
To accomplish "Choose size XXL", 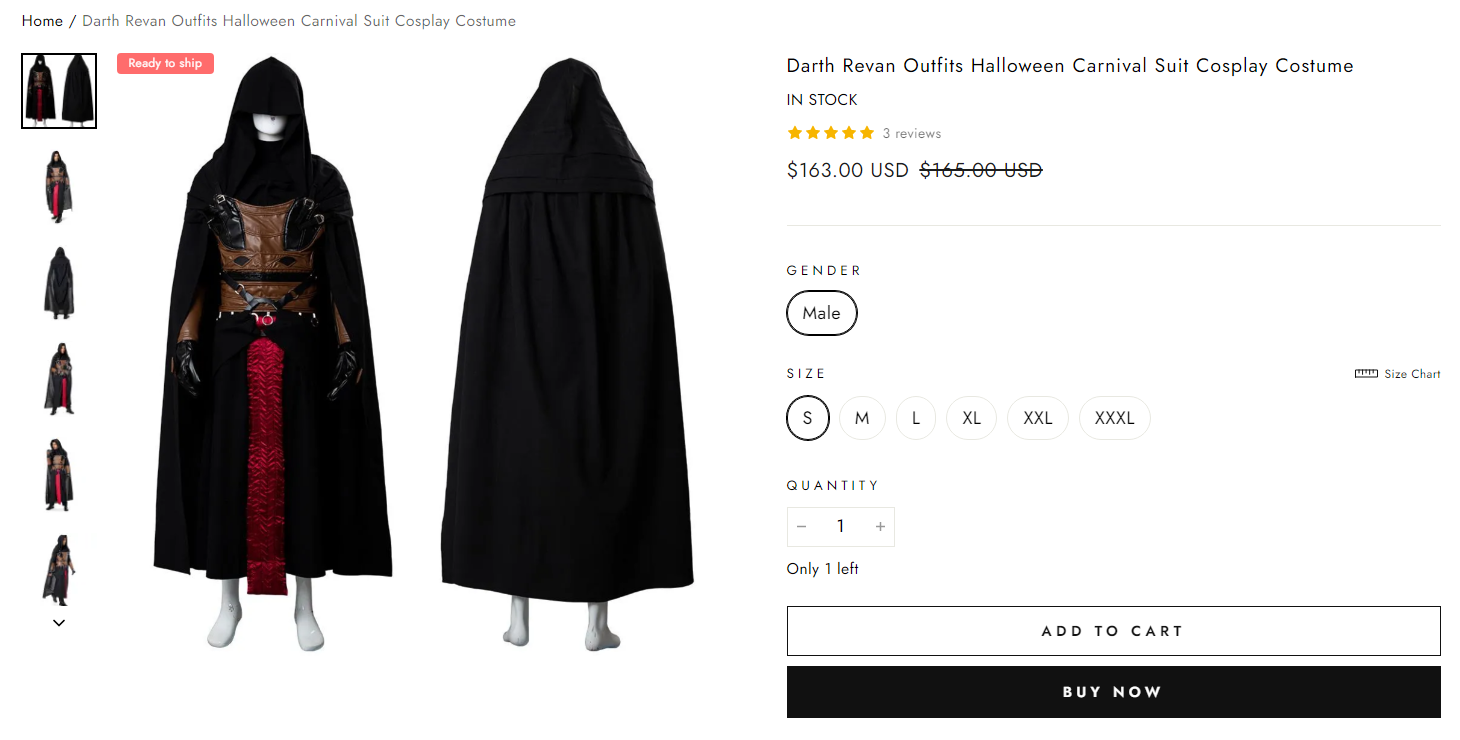I will tap(1037, 418).
